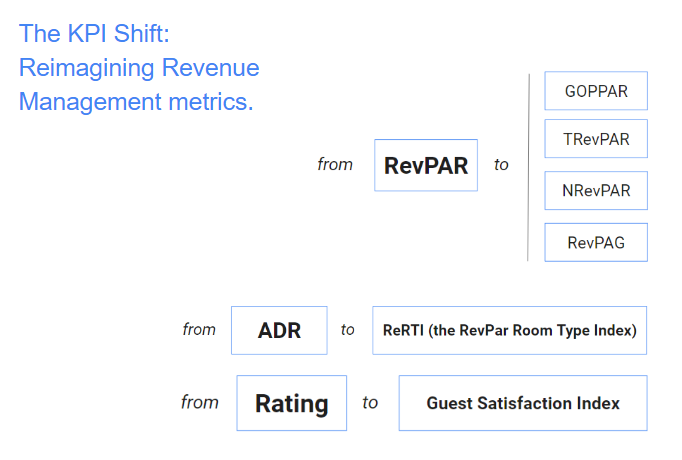
Task: Click the 'Reimagining Revenue' heading line
Action: (x=139, y=68)
